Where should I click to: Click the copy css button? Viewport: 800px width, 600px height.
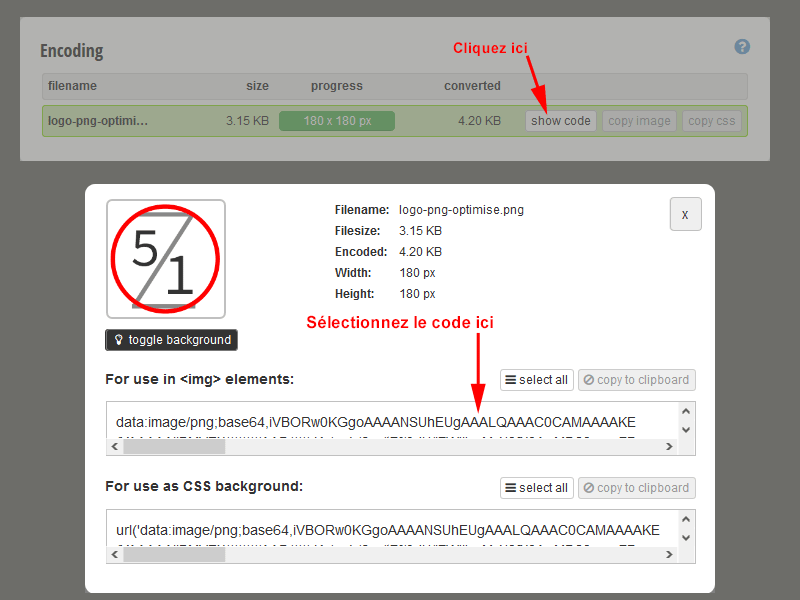[x=712, y=120]
